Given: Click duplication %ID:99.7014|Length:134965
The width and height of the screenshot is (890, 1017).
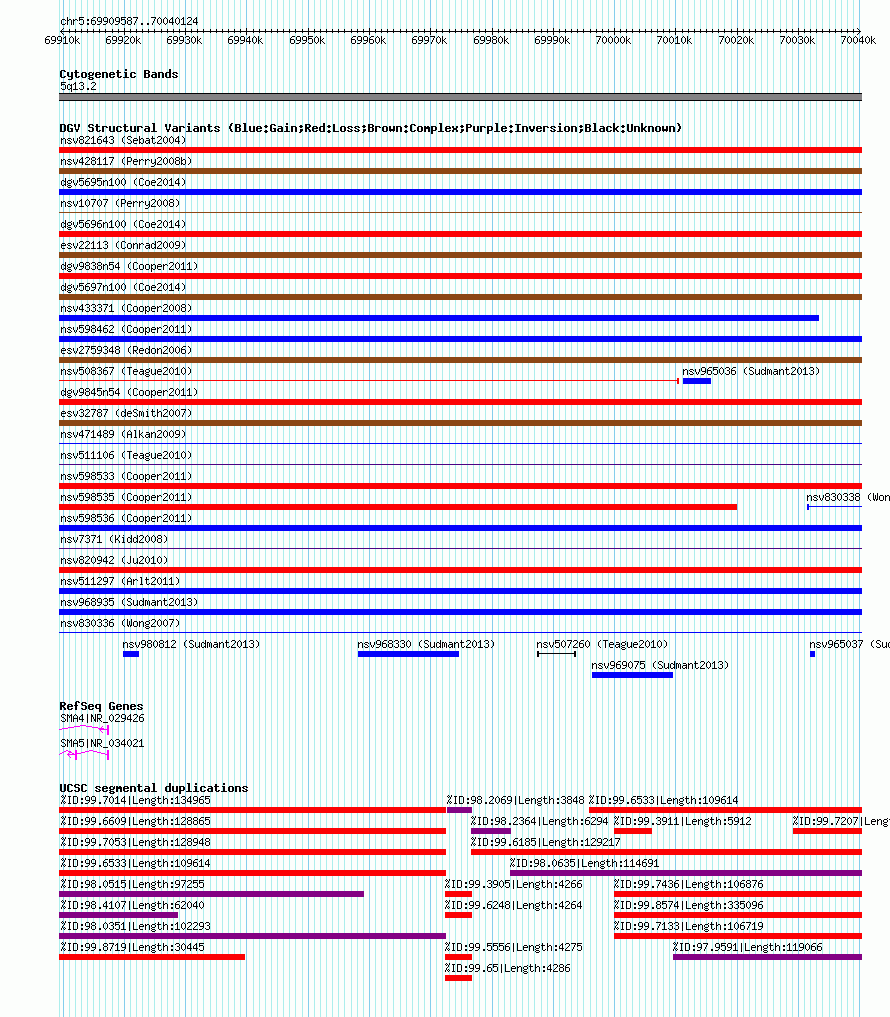Looking at the screenshot, I should (252, 810).
